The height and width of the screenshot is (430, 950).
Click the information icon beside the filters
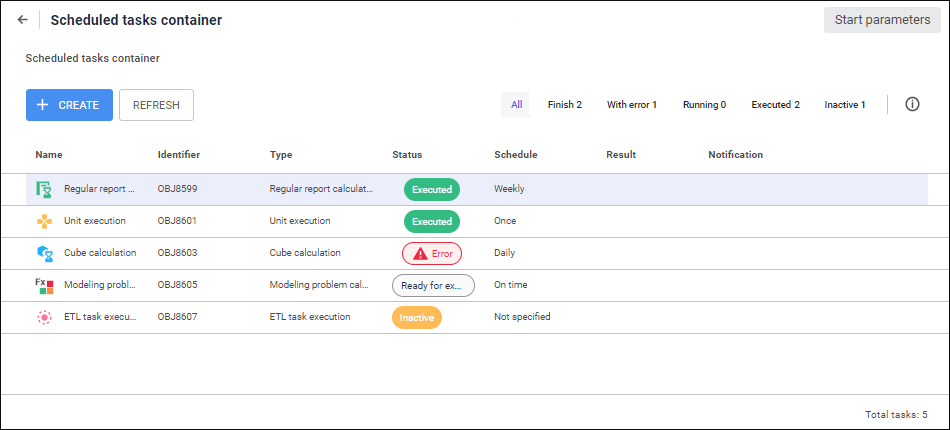(x=912, y=104)
